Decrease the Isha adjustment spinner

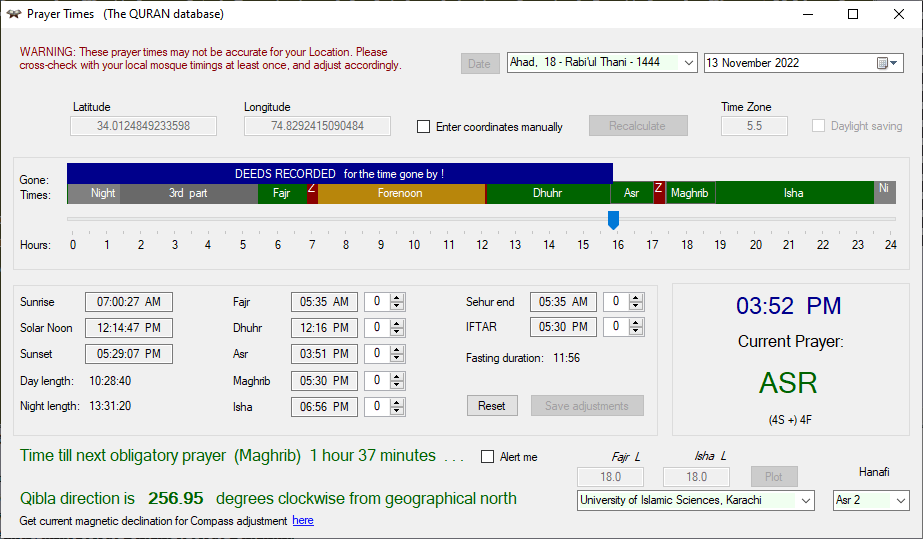point(397,411)
